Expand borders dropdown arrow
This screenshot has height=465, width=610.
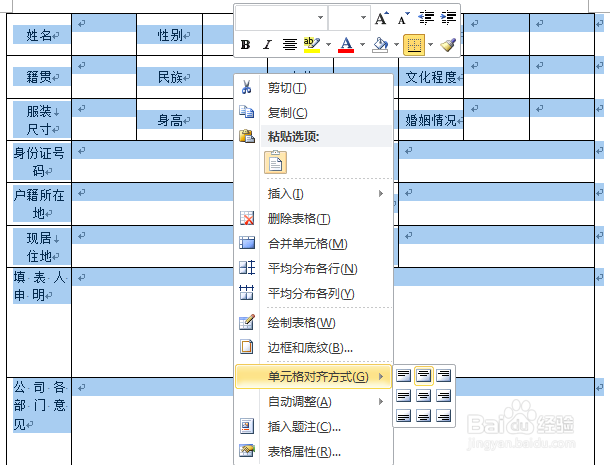coord(430,45)
